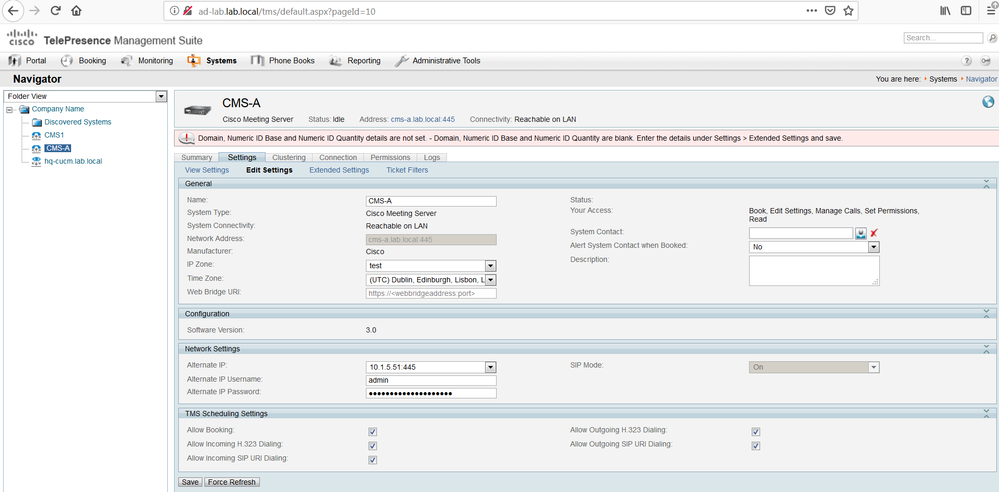The height and width of the screenshot is (492, 999).
Task: Switch to the Connection tab
Action: point(338,157)
